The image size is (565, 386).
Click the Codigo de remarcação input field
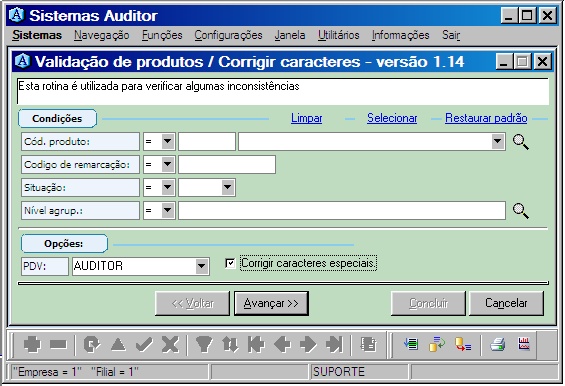click(227, 165)
